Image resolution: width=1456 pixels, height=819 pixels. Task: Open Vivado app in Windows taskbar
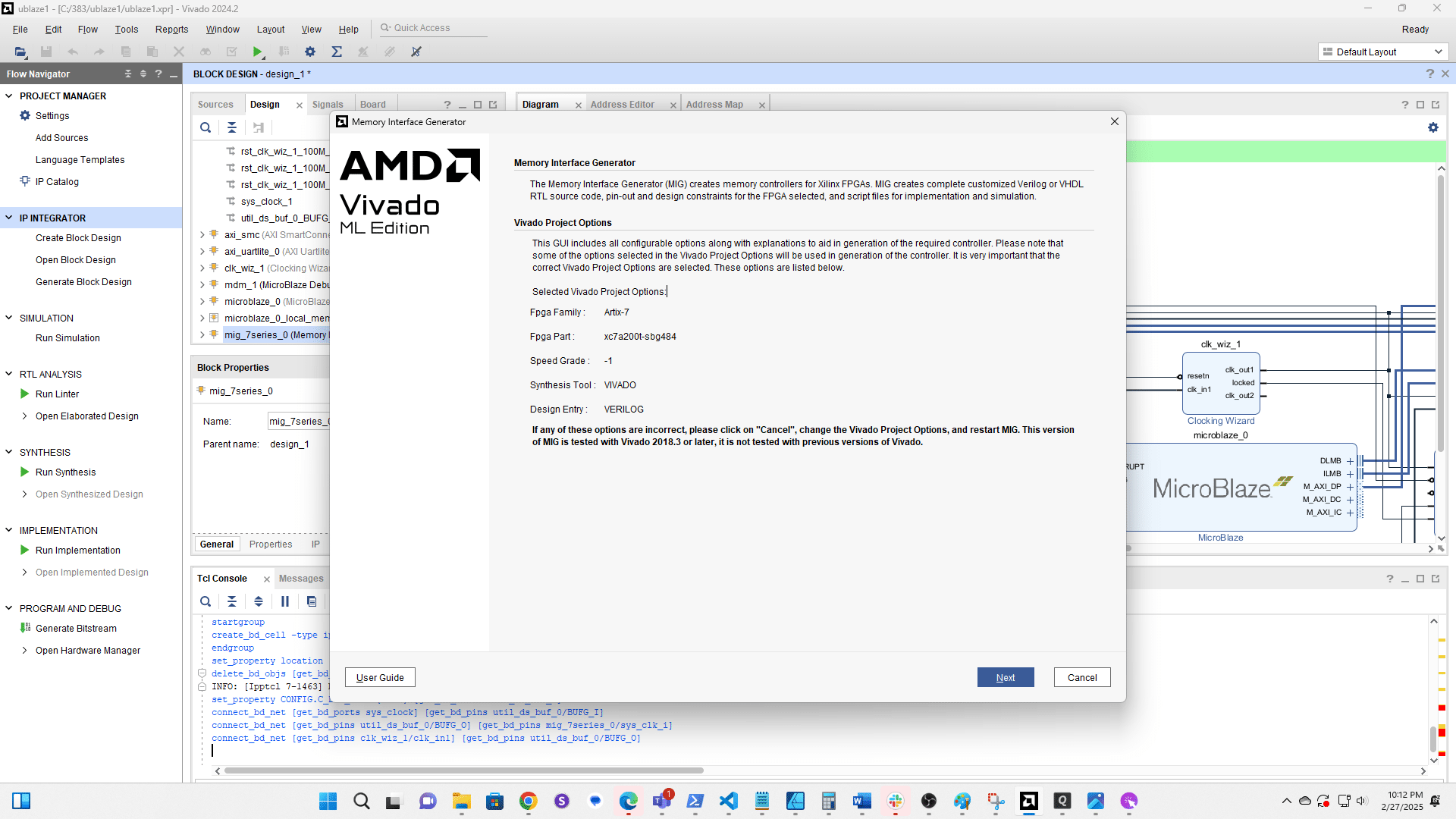(1029, 801)
